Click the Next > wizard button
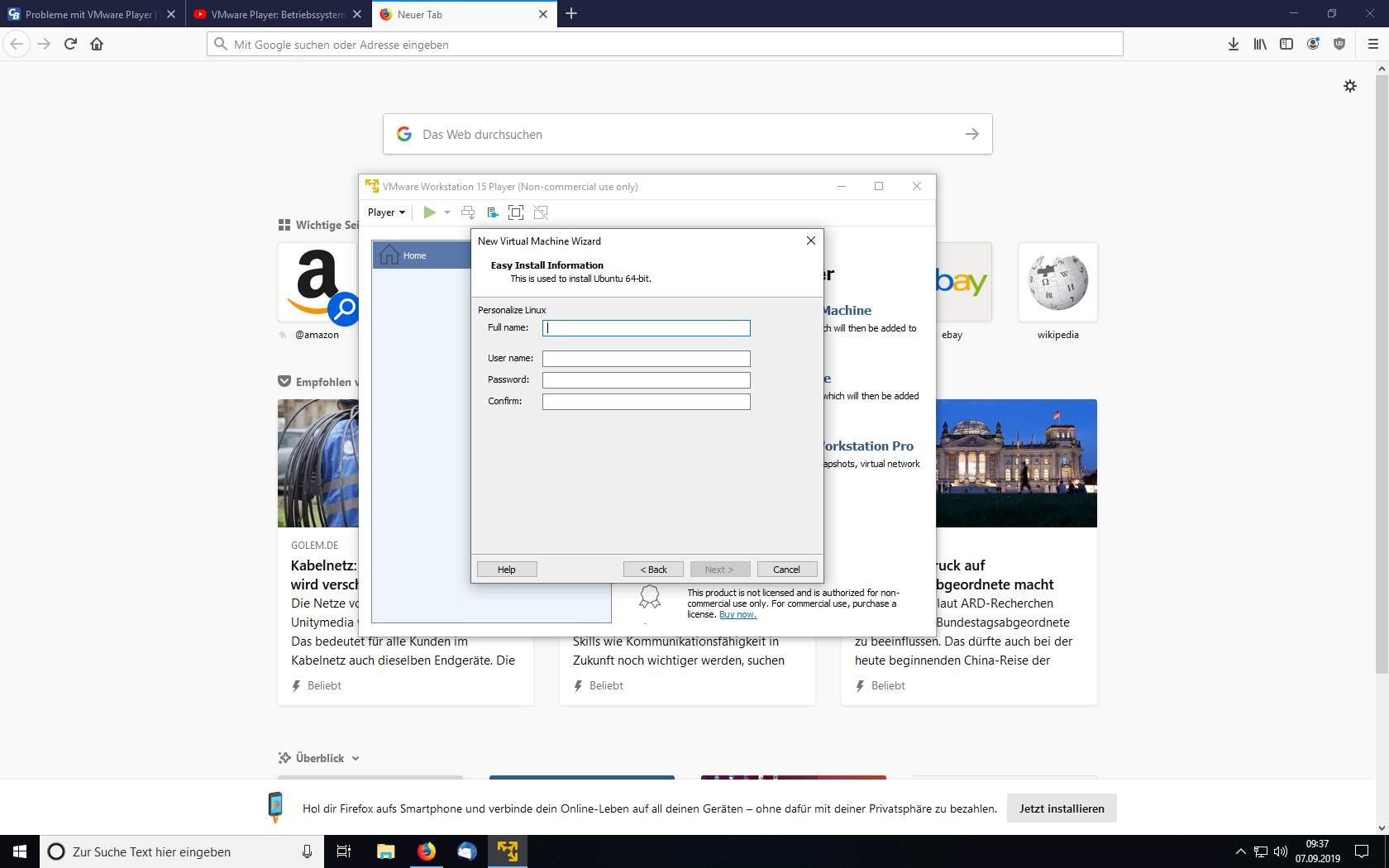Screen dimensions: 1389x868 720,570
